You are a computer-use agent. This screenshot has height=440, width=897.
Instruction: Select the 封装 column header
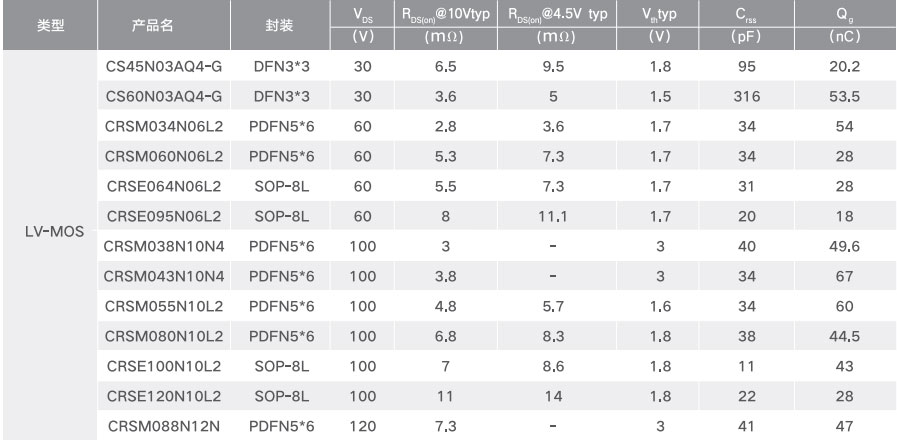[279, 26]
